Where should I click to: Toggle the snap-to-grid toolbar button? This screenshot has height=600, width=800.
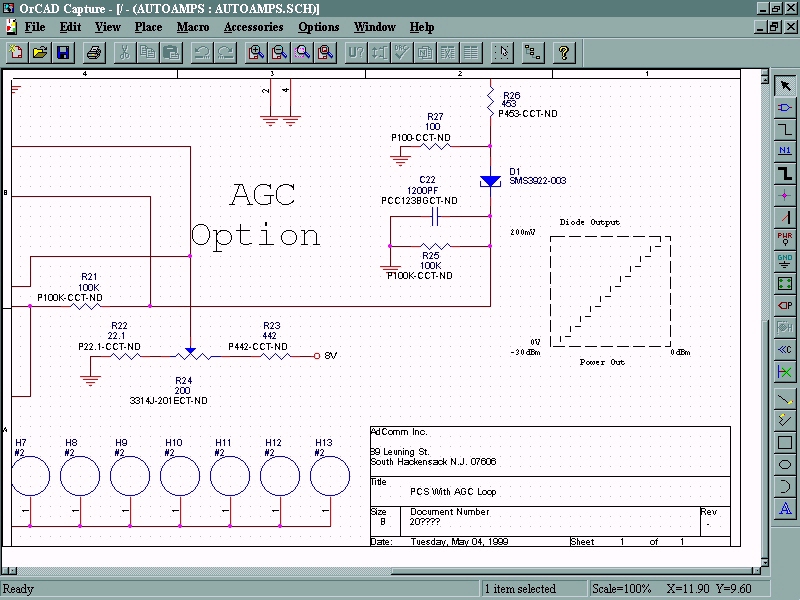[x=503, y=52]
